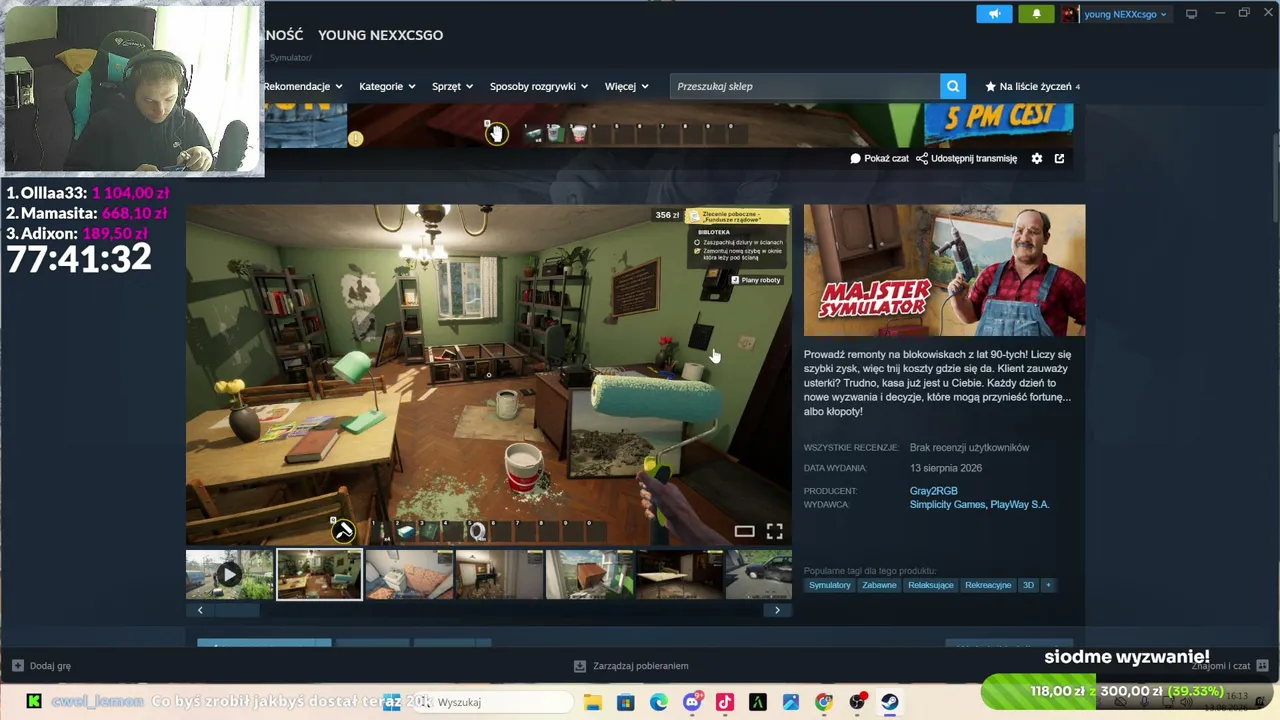The image size is (1280, 720).
Task: Open Steam from the taskbar
Action: [890, 702]
